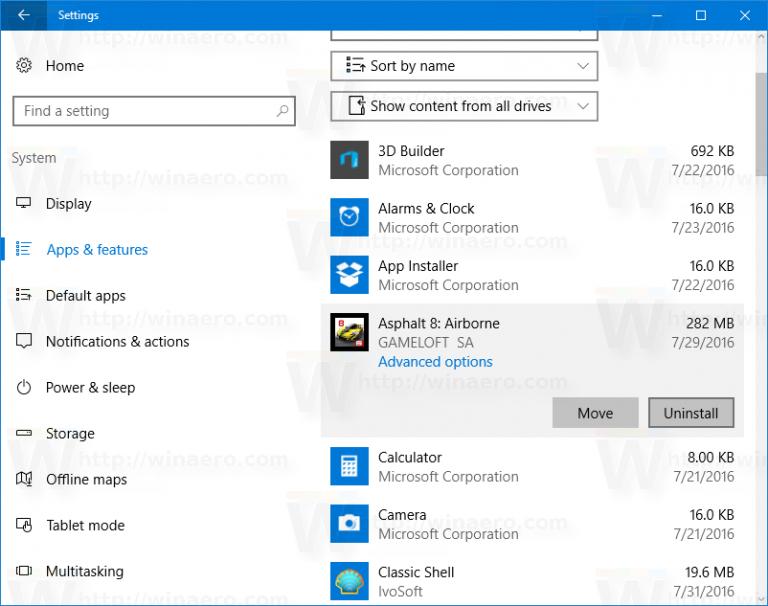Open the Home settings page
Screen dimensions: 768x606
(65, 66)
